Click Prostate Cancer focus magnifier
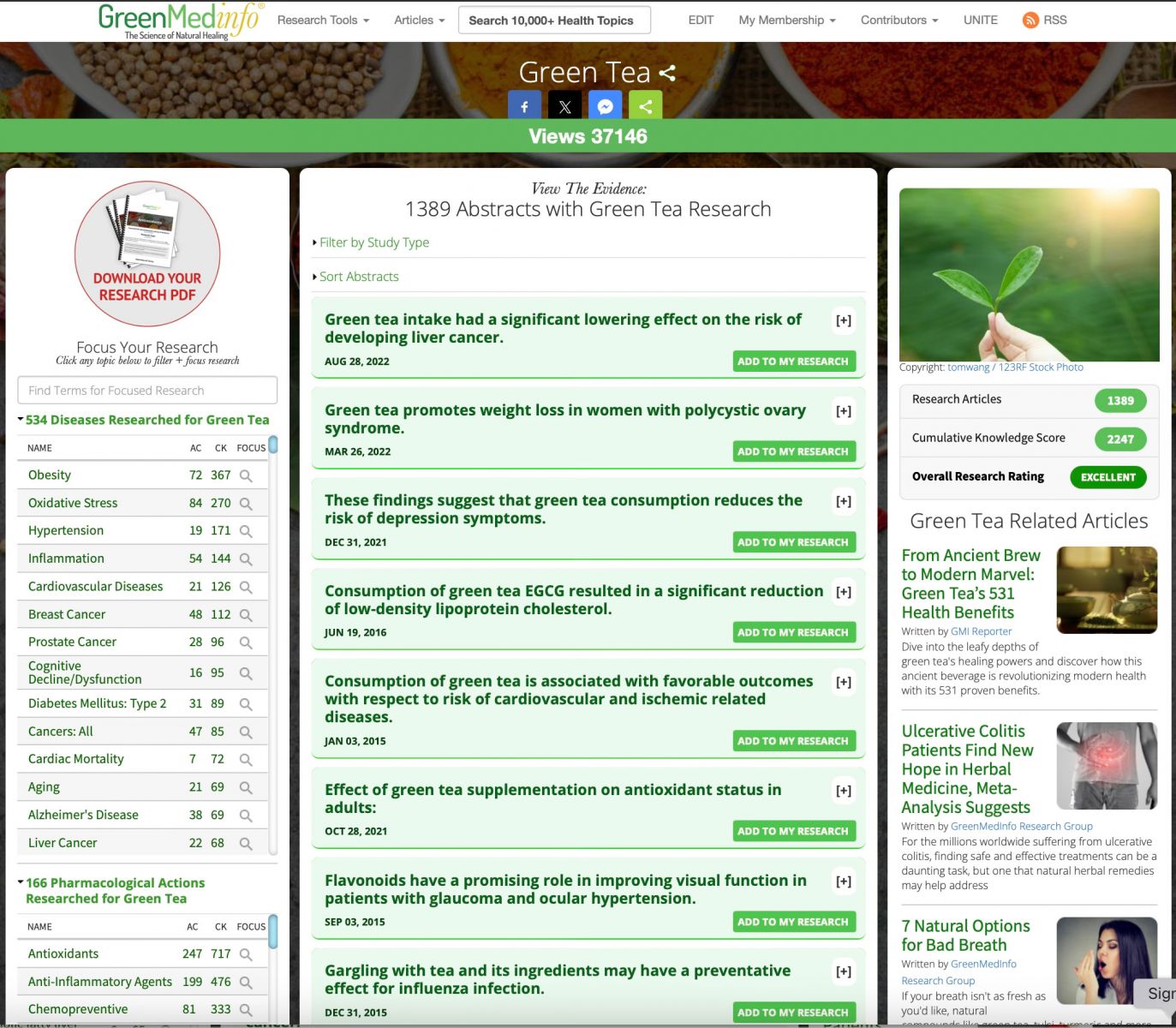The height and width of the screenshot is (1028, 1176). click(x=246, y=642)
